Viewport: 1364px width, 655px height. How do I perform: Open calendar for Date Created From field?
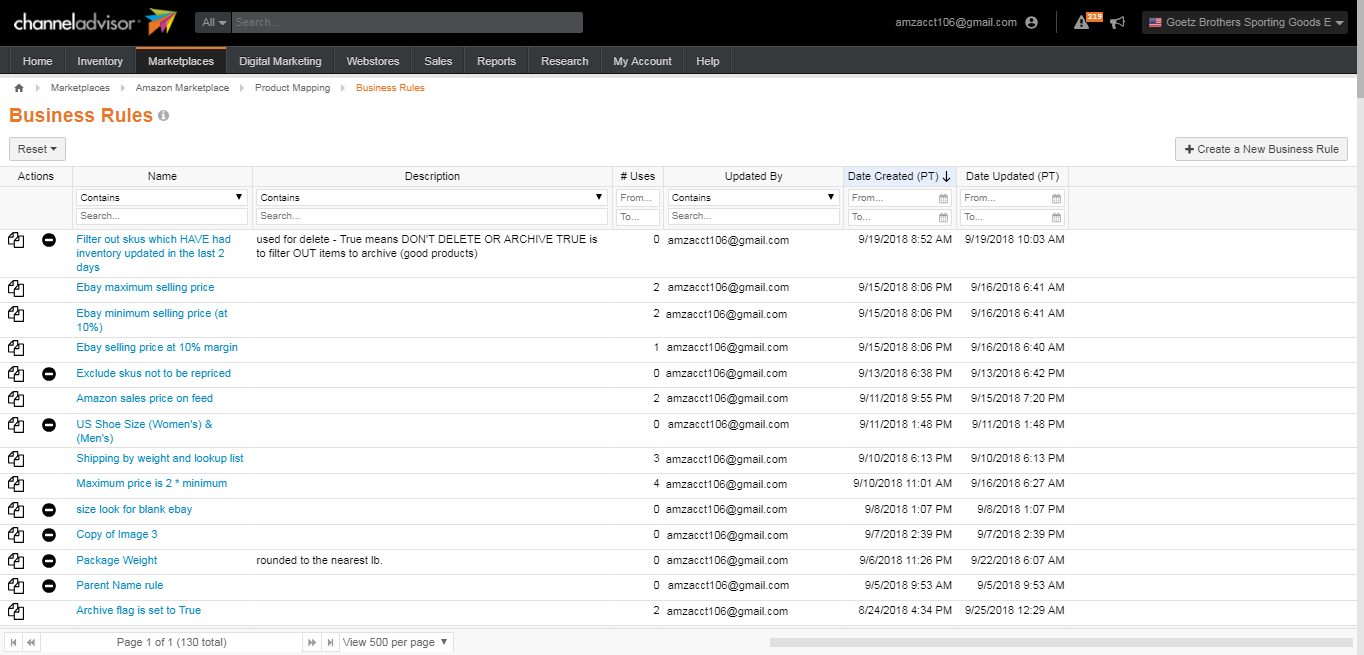point(943,198)
